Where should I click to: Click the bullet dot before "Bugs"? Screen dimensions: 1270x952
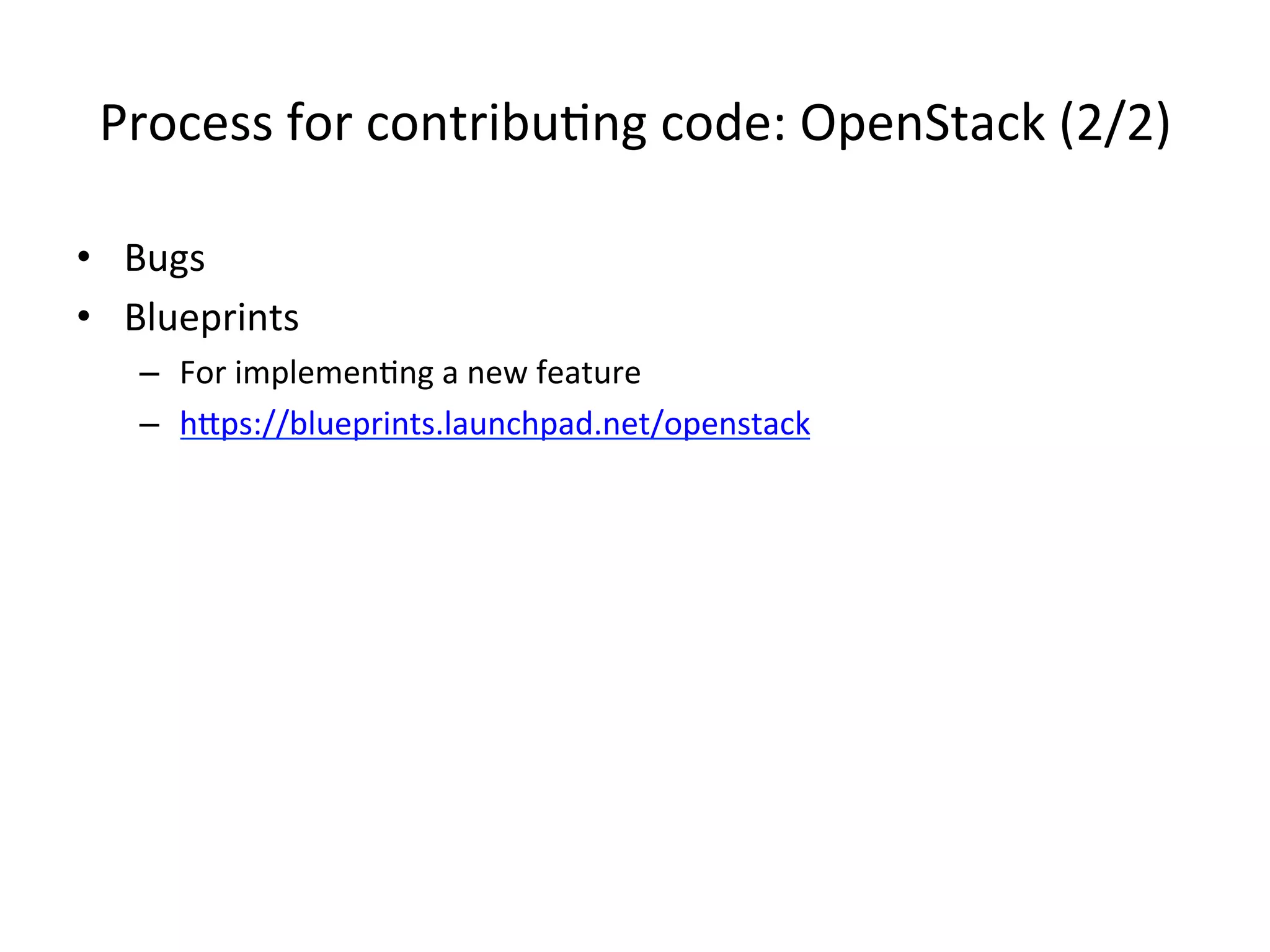84,257
